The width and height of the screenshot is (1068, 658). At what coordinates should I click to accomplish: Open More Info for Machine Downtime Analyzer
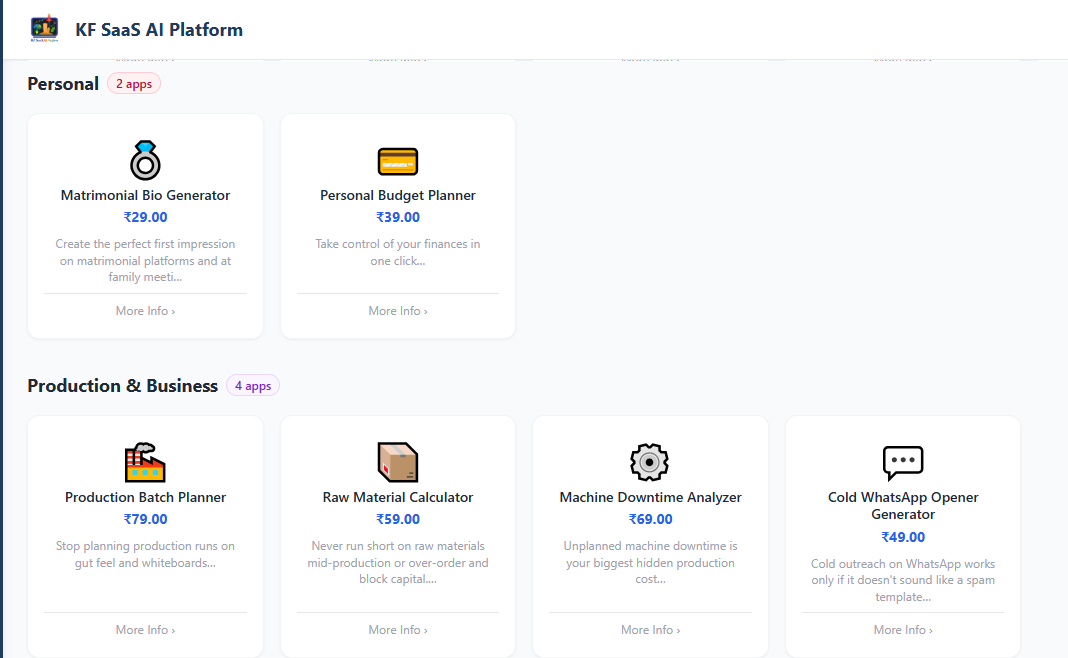[x=650, y=629]
